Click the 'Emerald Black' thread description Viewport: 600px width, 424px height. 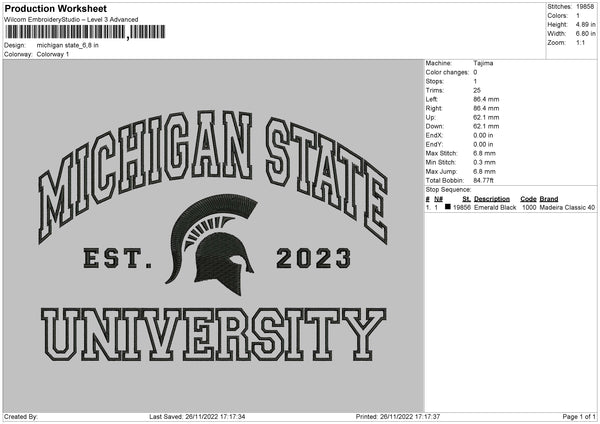[495, 207]
